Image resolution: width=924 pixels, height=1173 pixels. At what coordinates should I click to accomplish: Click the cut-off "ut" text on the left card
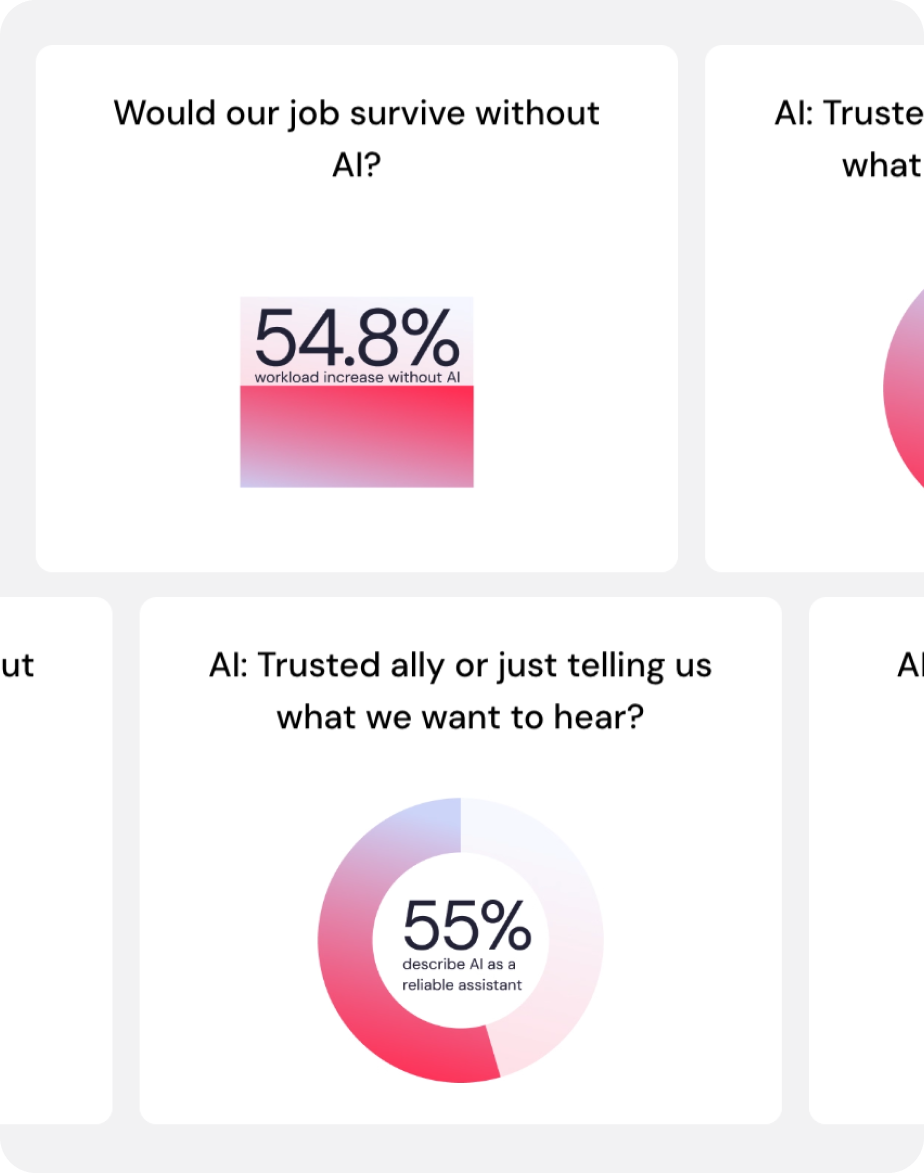click(17, 665)
